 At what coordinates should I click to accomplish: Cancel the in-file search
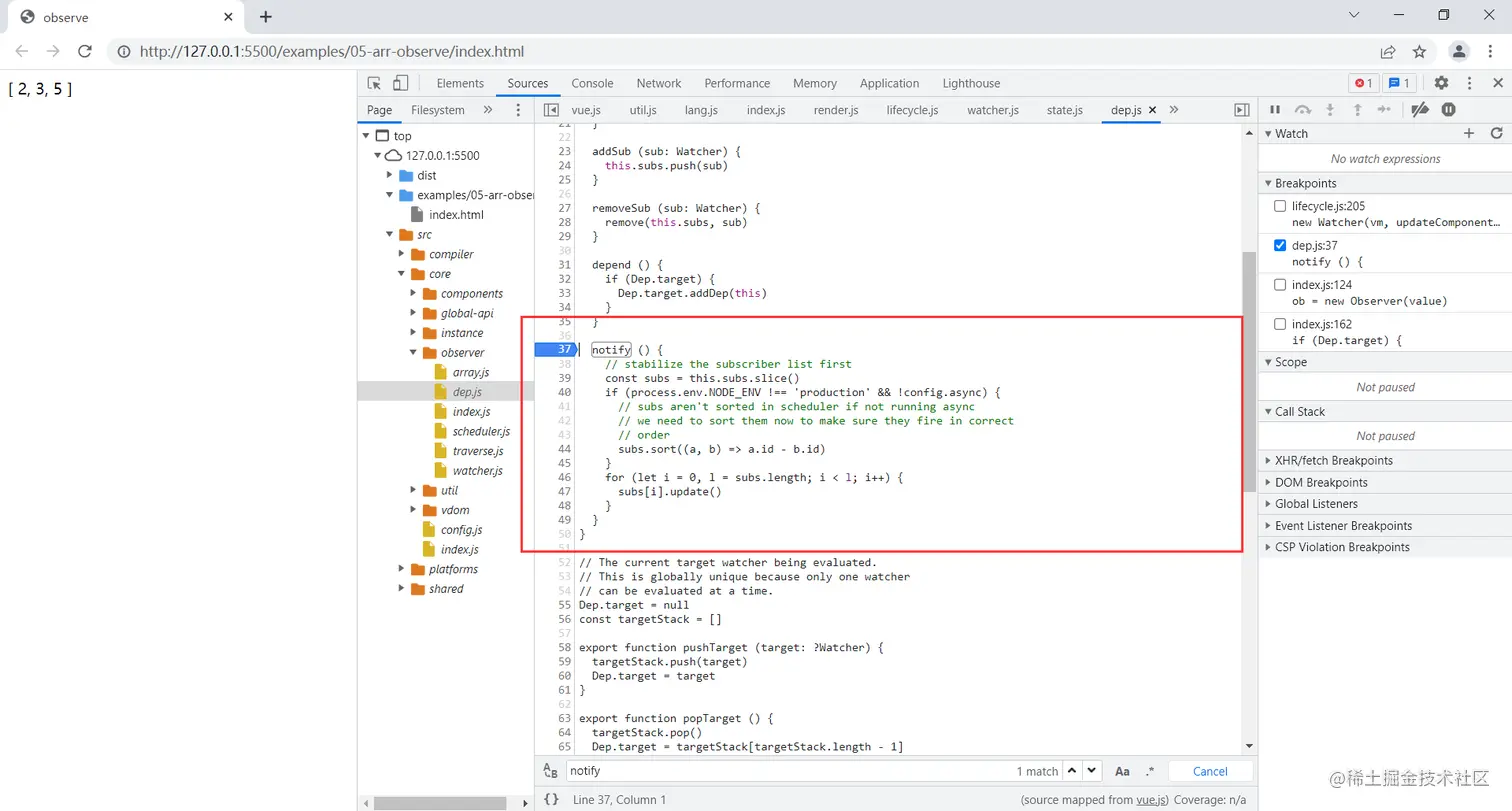tap(1210, 771)
